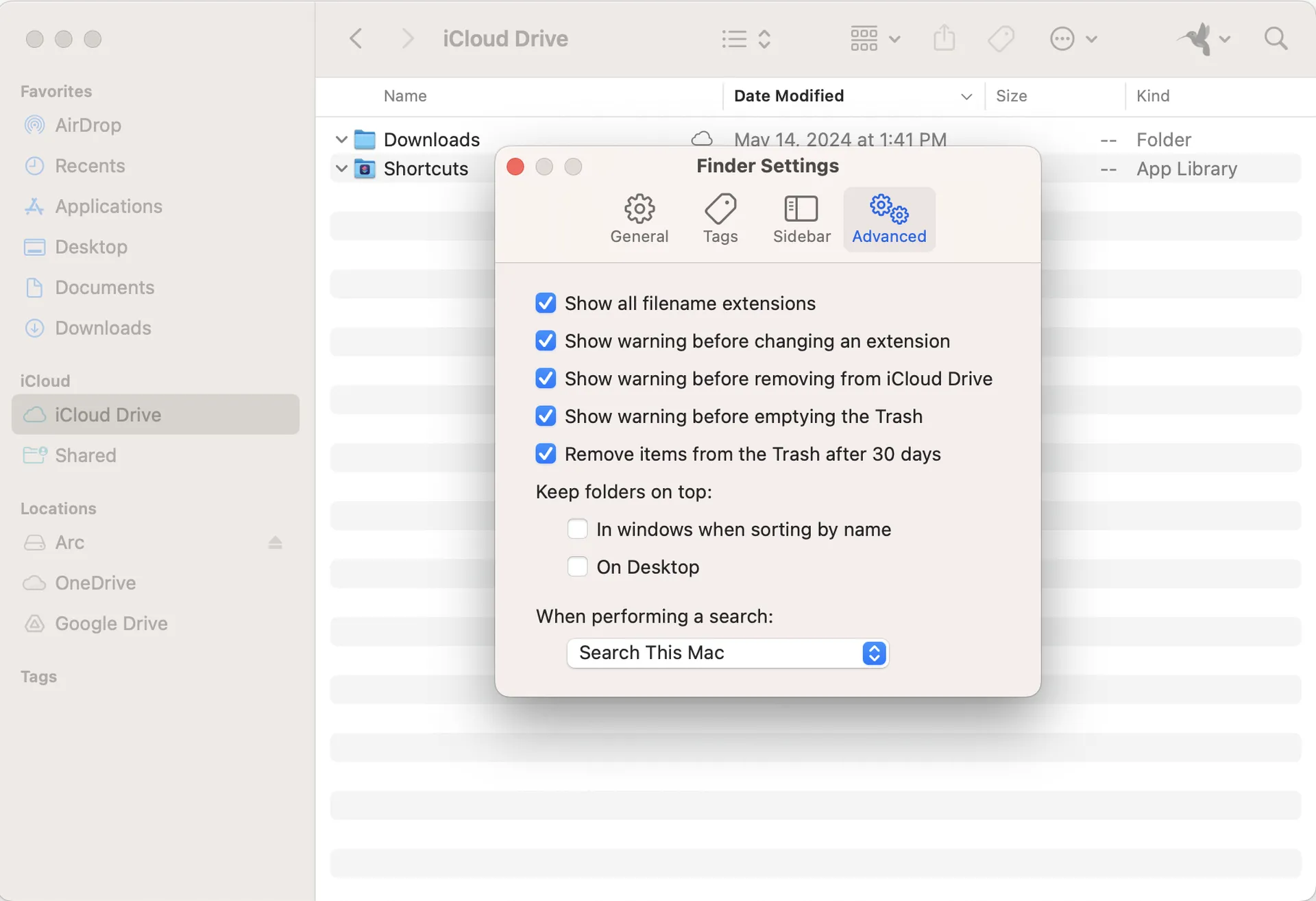Sort by the Date Modified column header
The image size is (1316, 901).
tap(789, 96)
